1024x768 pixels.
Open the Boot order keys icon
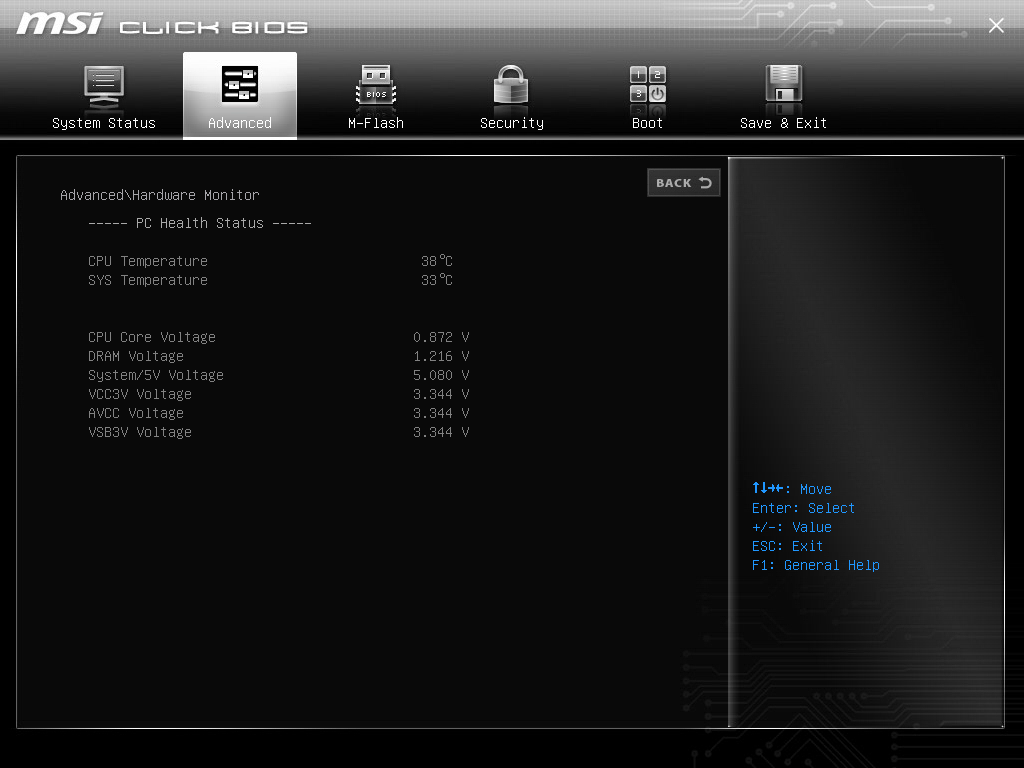tap(648, 86)
